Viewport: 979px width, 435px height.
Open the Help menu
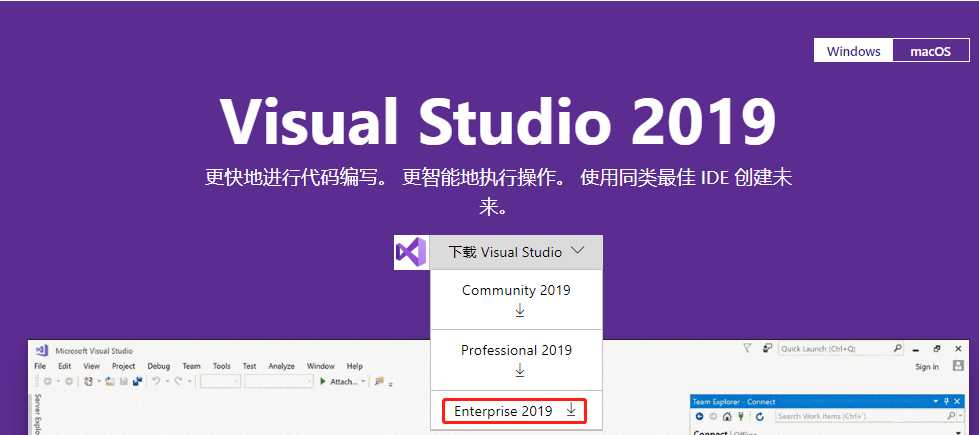[355, 366]
